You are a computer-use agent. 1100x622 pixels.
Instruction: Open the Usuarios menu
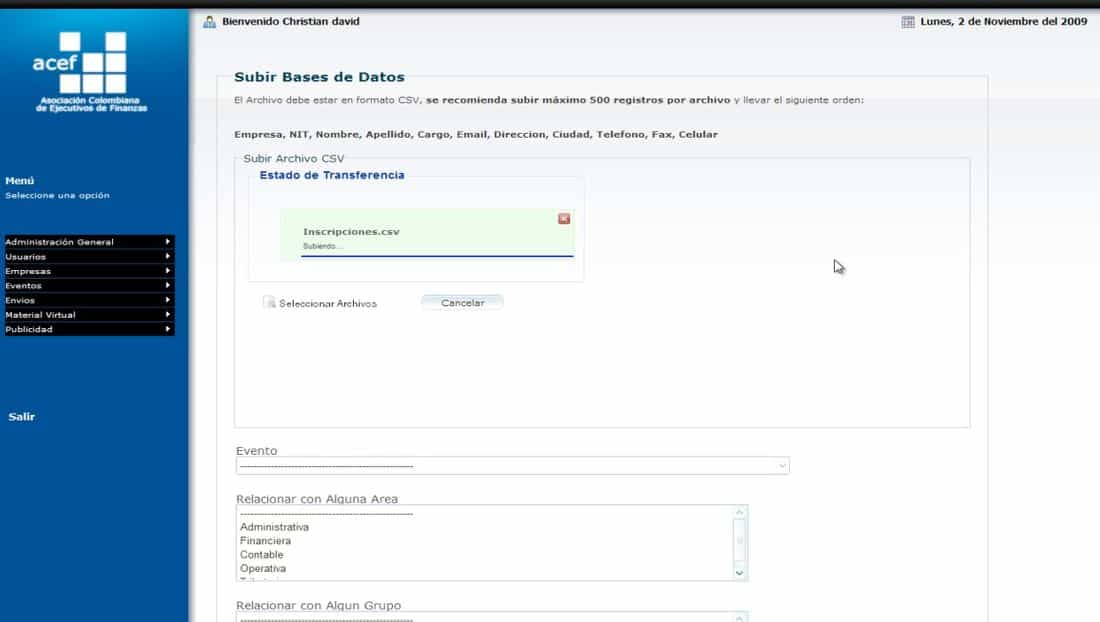point(89,257)
